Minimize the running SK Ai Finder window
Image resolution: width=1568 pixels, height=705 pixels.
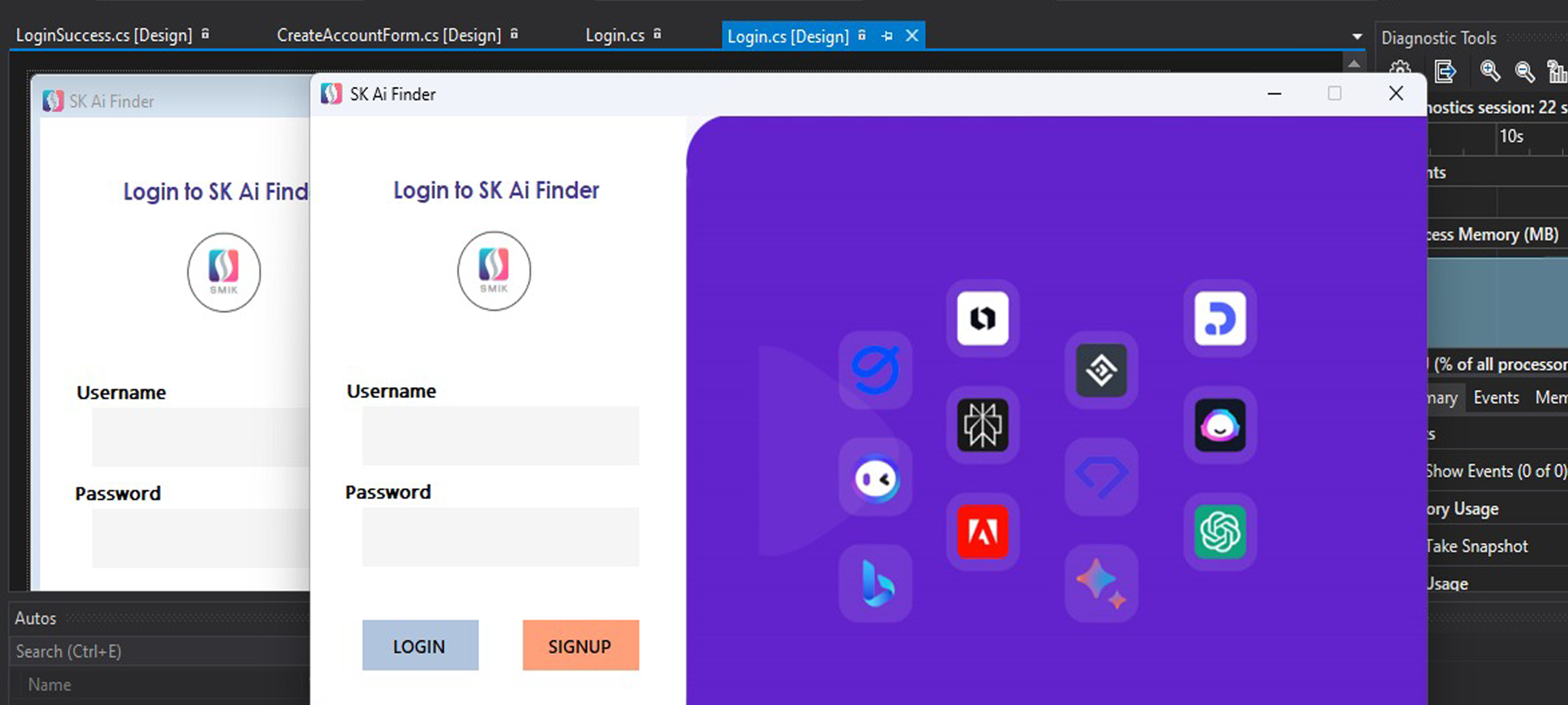1274,93
